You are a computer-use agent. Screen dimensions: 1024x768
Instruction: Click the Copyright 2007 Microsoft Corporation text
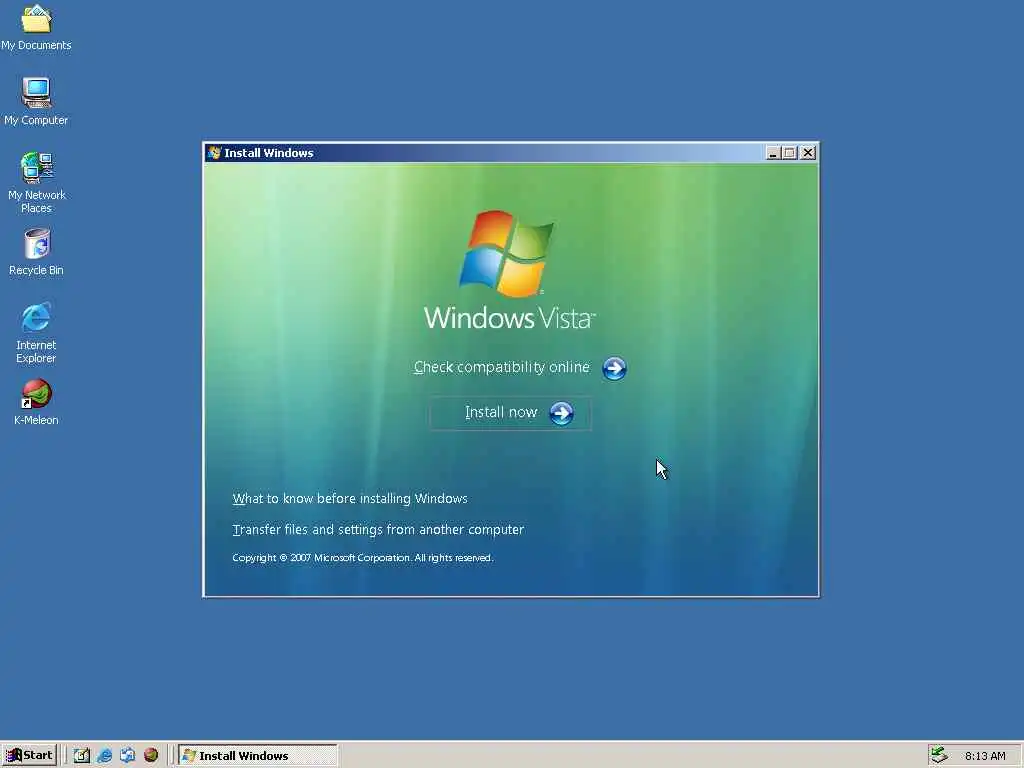(x=362, y=558)
